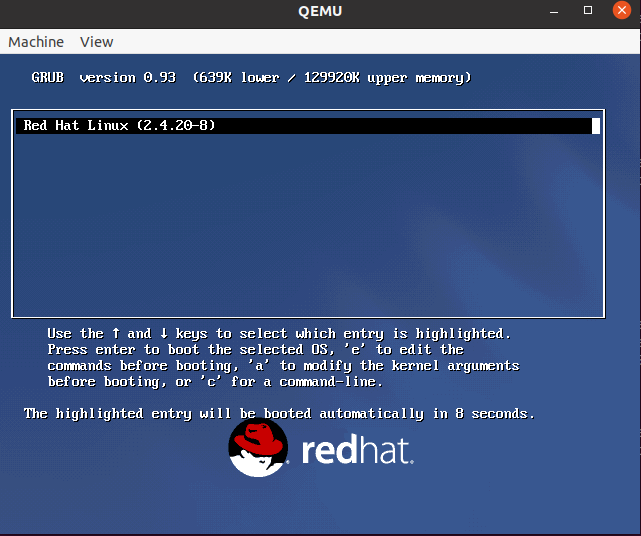Minimize the QEMU window
The image size is (641, 536).
click(554, 11)
